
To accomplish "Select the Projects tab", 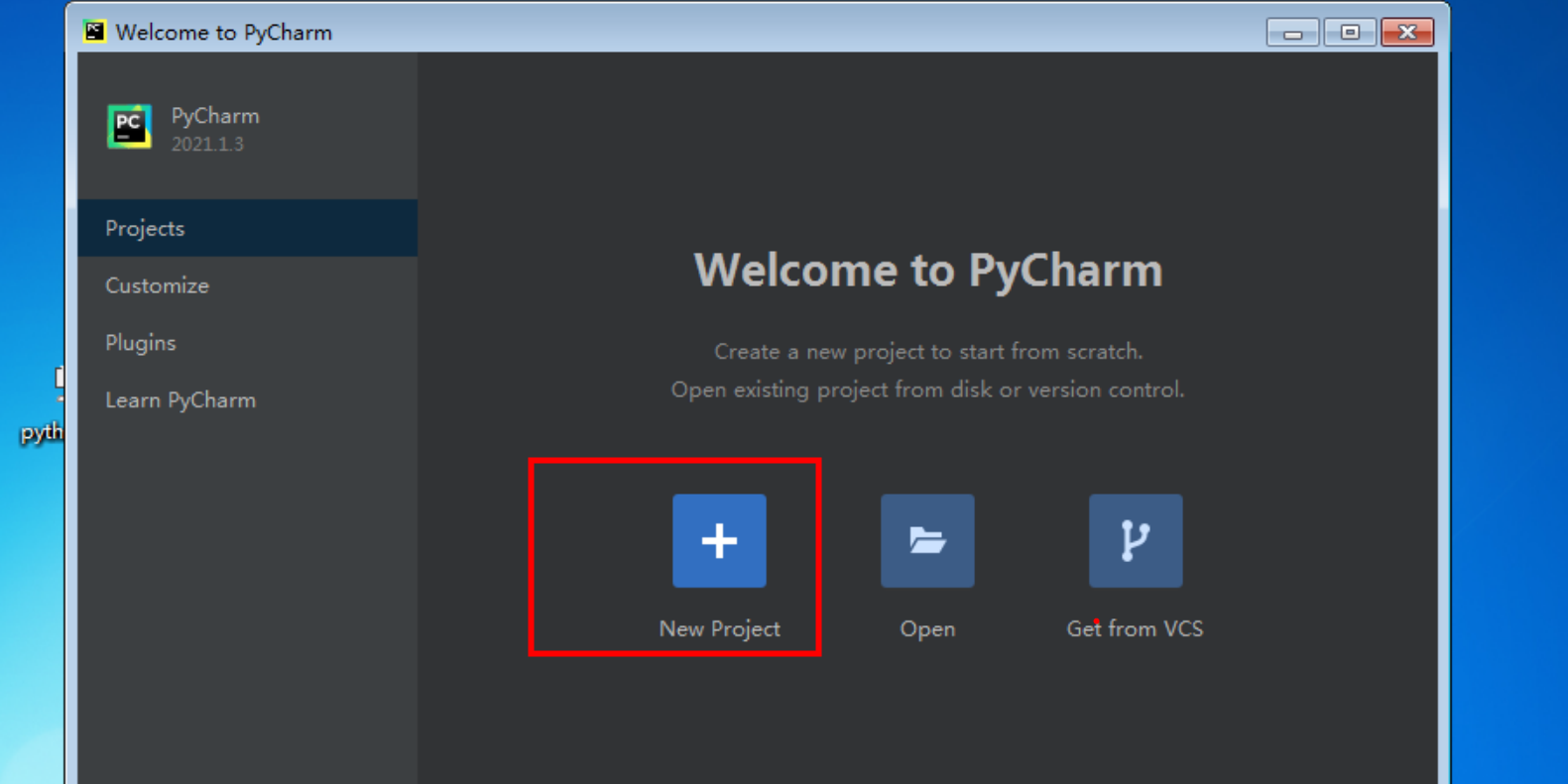I will click(248, 228).
